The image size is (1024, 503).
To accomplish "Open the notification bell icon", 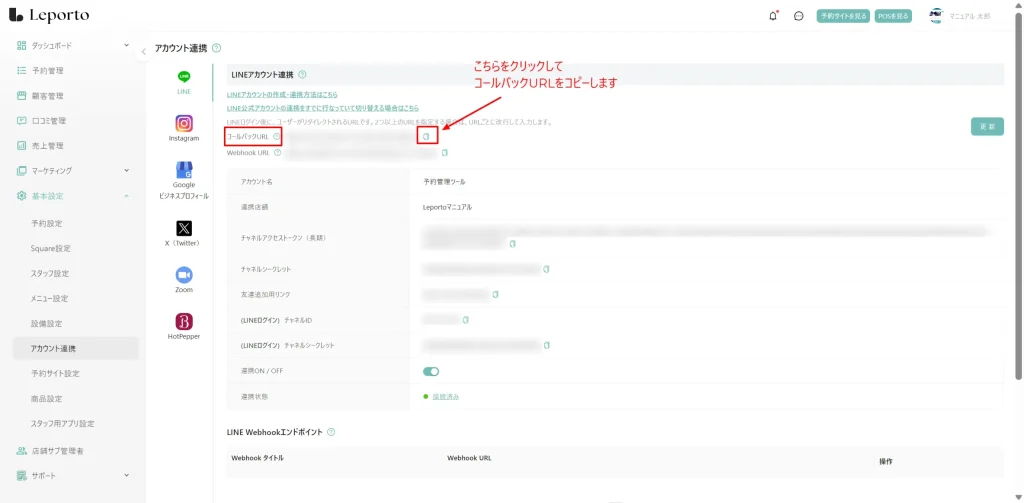I will tap(773, 16).
